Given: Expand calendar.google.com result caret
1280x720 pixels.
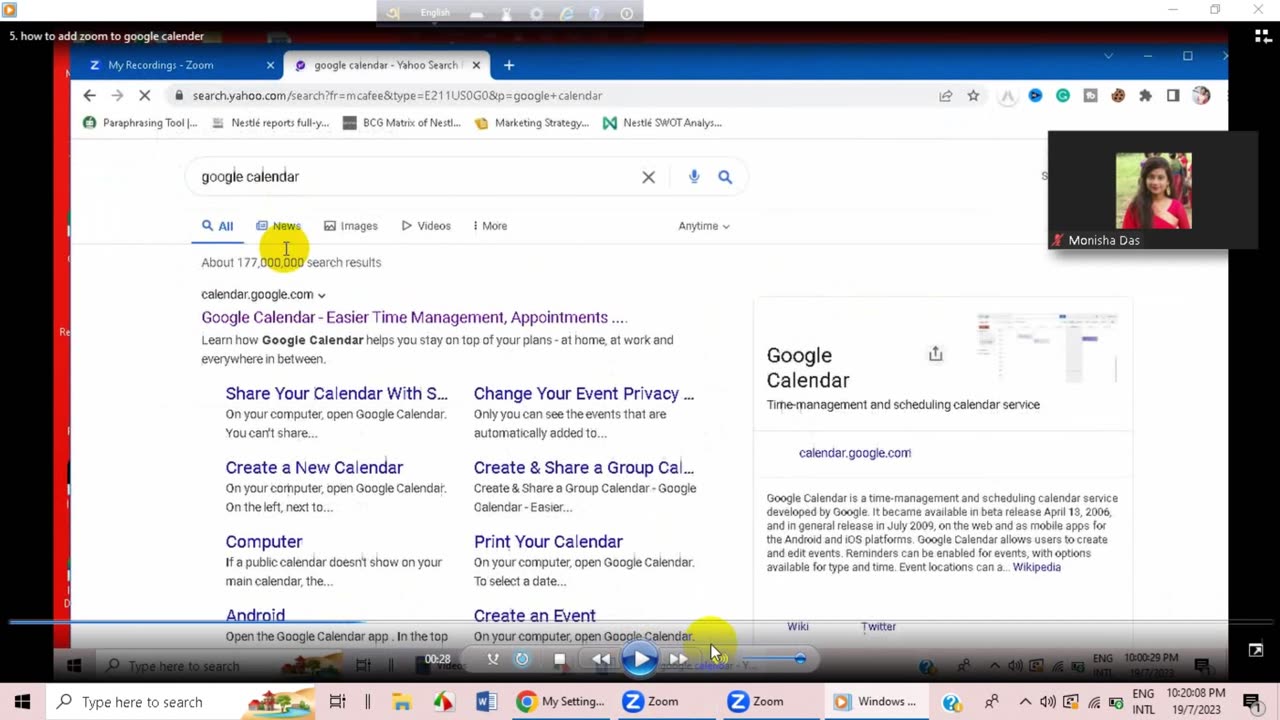Looking at the screenshot, I should 321,295.
